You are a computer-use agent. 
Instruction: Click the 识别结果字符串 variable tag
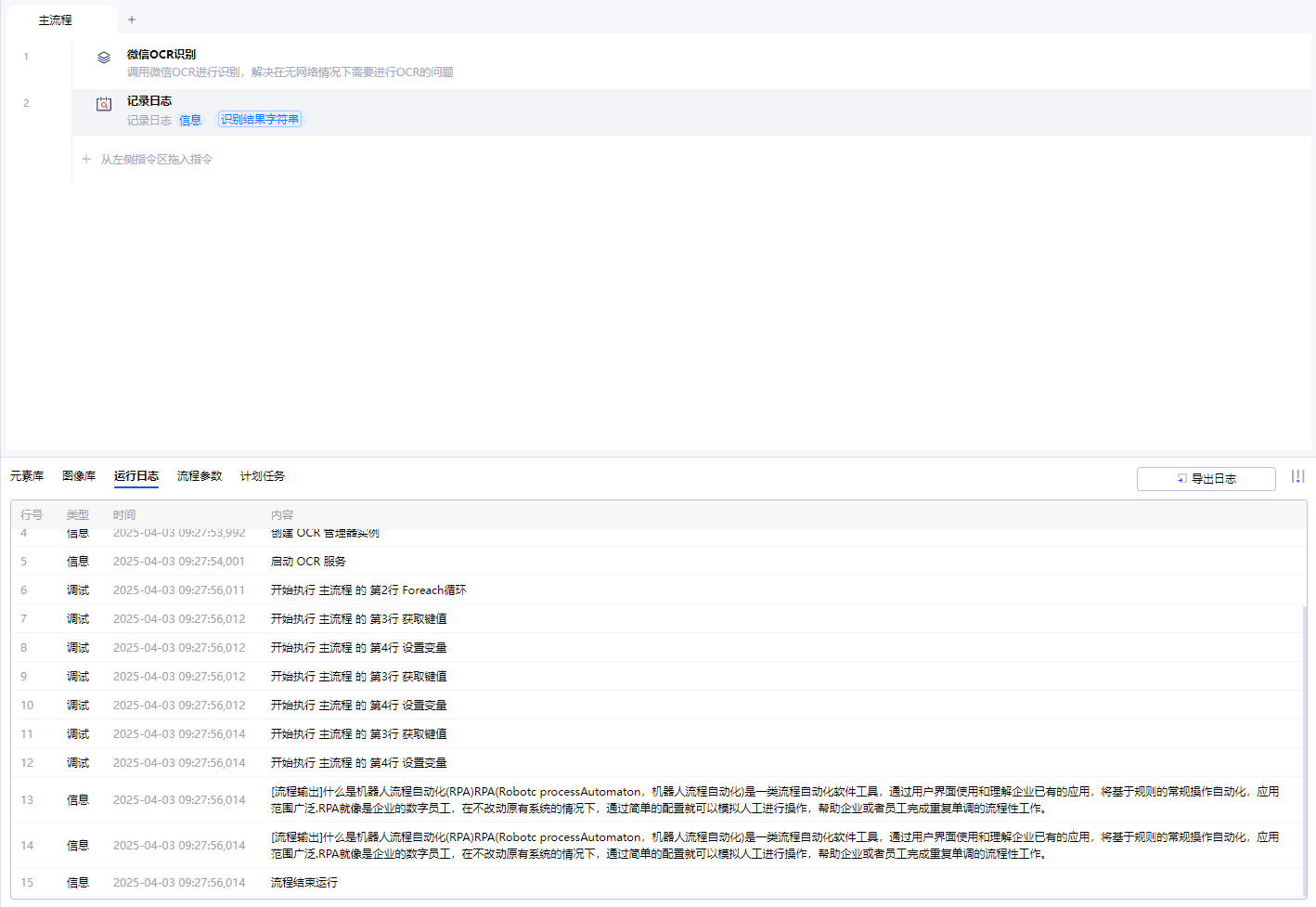coord(260,120)
